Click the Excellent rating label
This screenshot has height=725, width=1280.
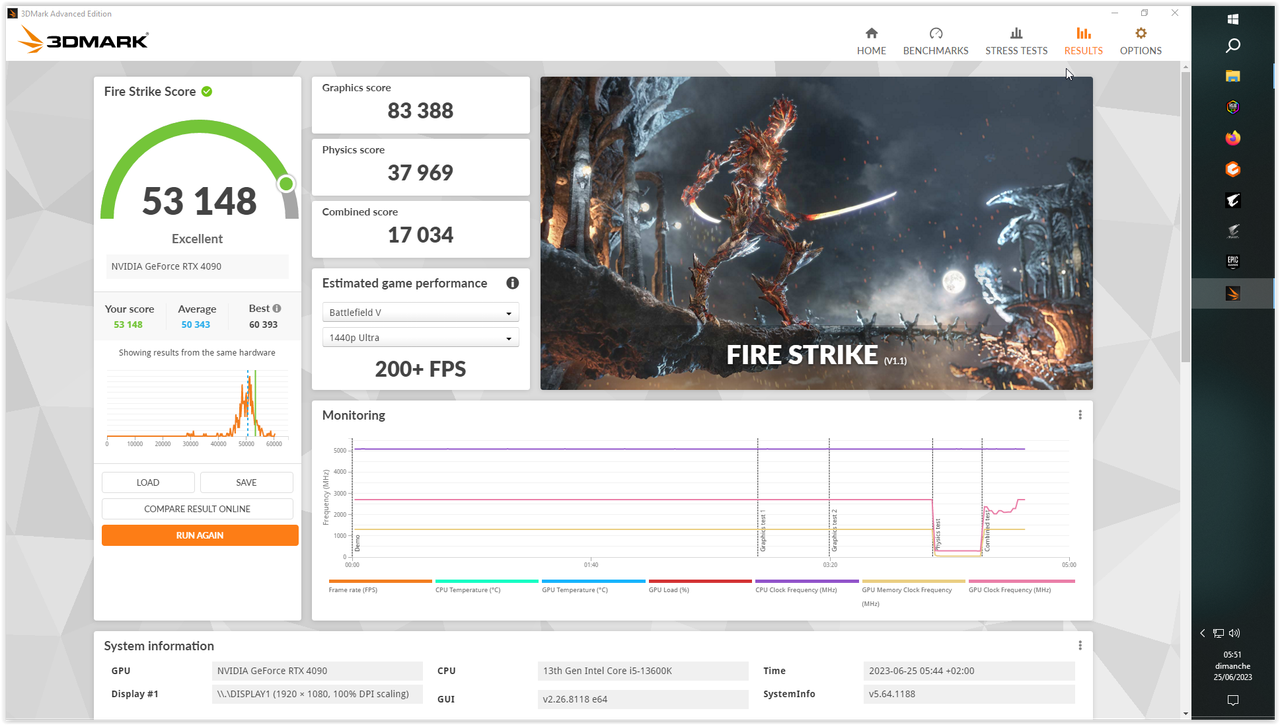click(197, 239)
